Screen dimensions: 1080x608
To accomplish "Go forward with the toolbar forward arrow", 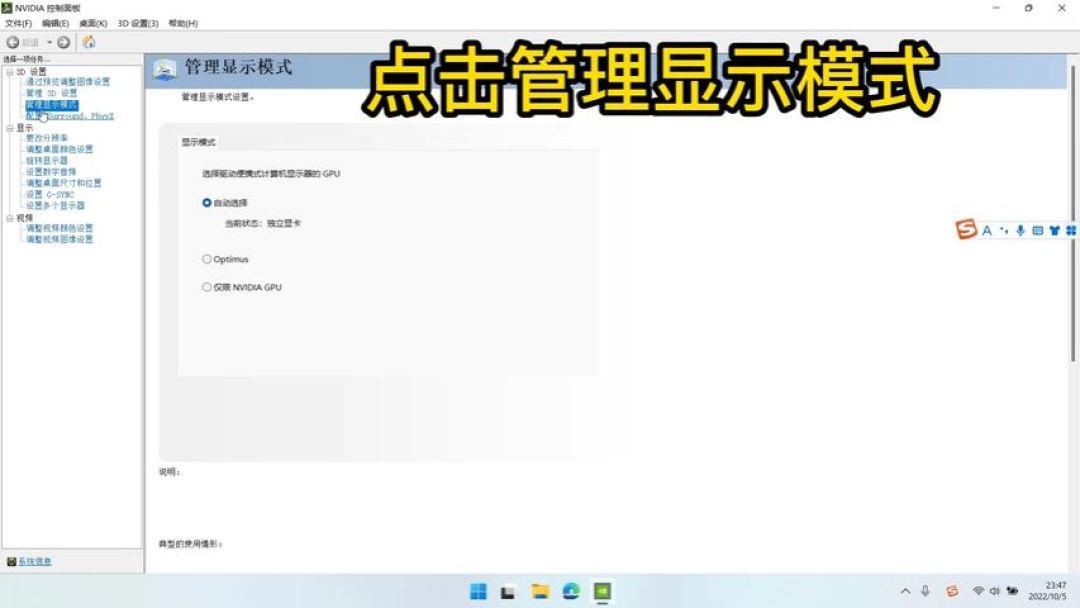I will point(63,43).
